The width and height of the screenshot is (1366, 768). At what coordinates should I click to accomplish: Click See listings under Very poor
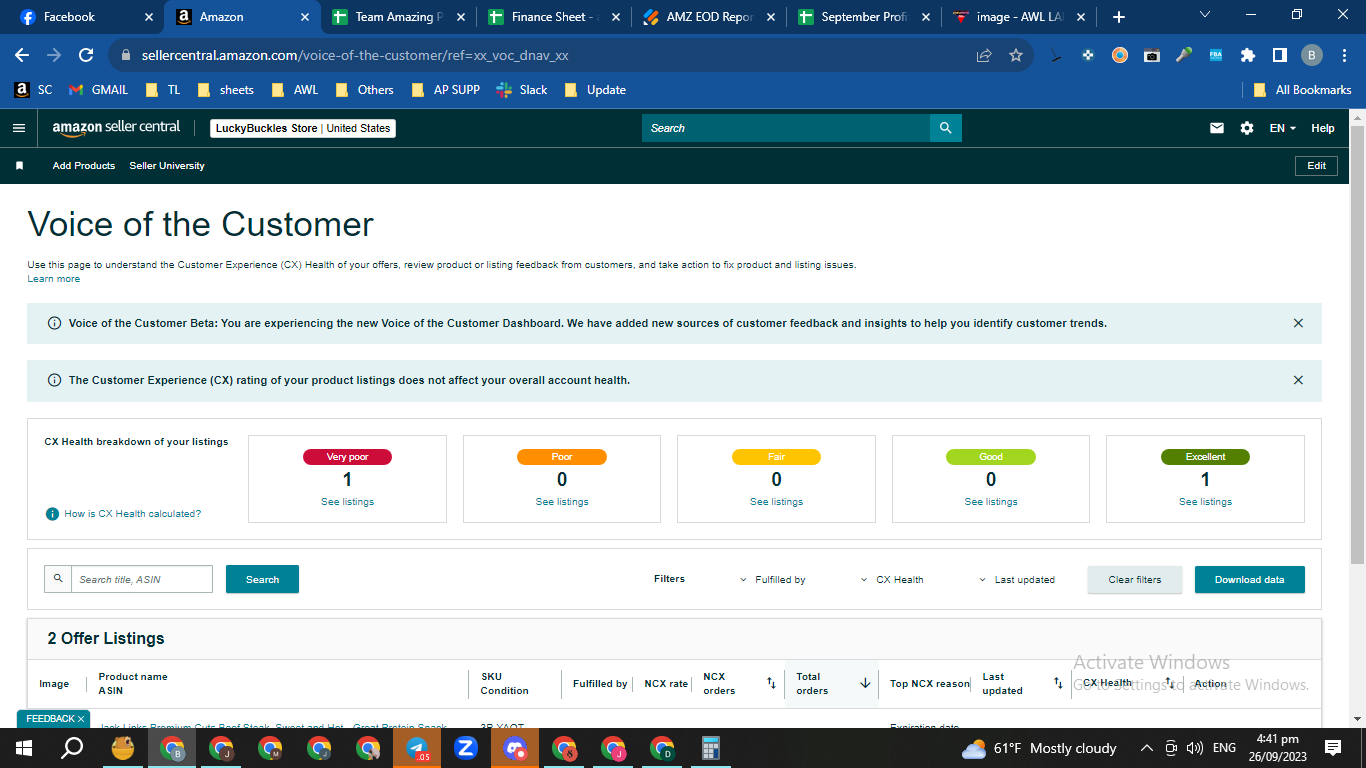347,502
